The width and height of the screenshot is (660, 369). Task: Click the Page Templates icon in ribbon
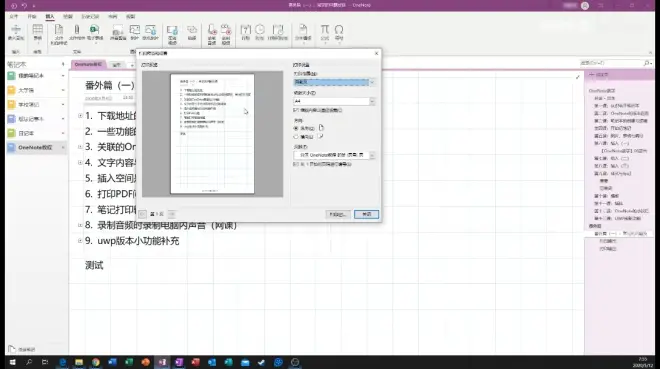(x=303, y=32)
